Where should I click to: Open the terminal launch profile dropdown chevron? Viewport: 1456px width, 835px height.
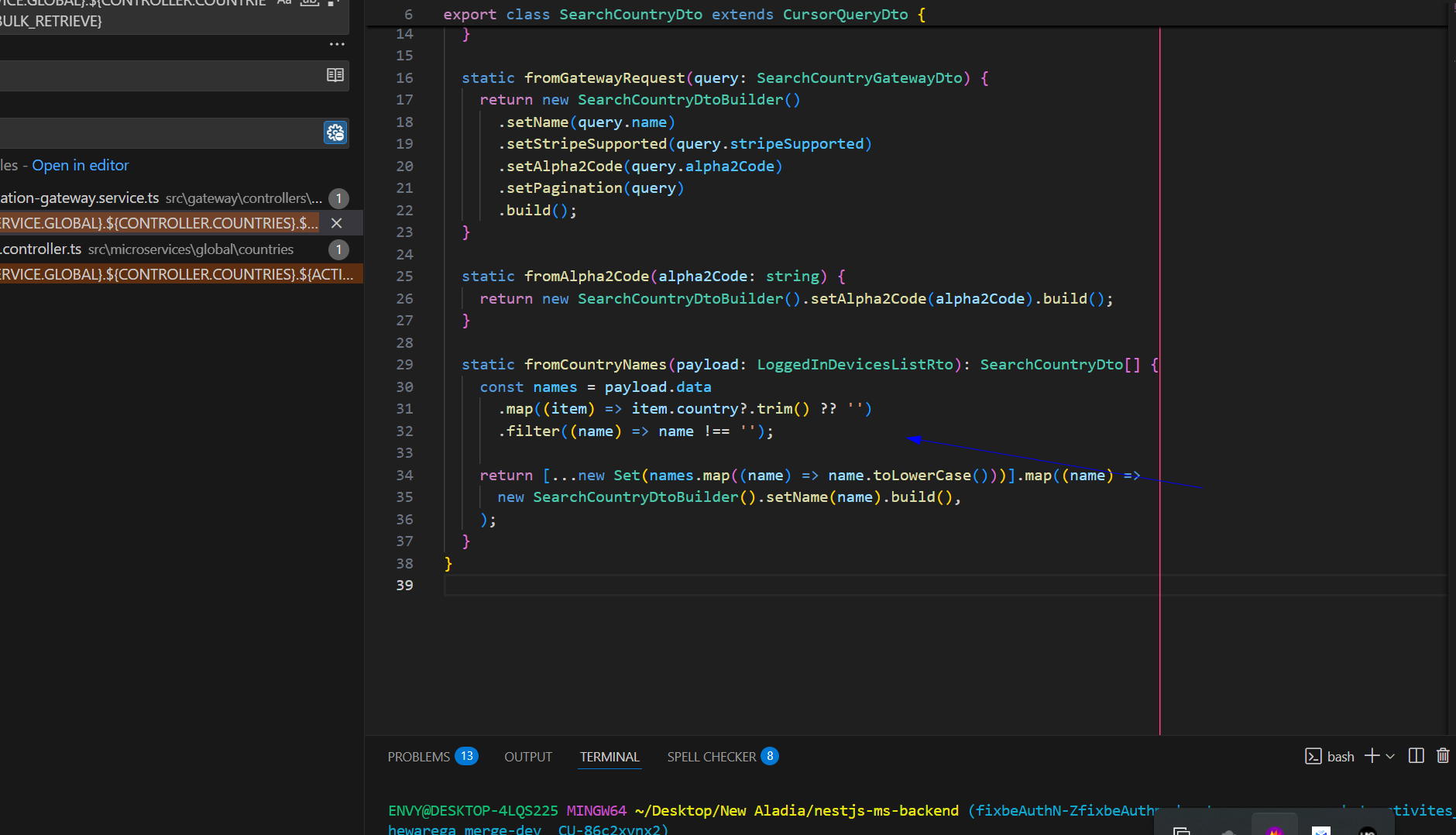tap(1390, 757)
